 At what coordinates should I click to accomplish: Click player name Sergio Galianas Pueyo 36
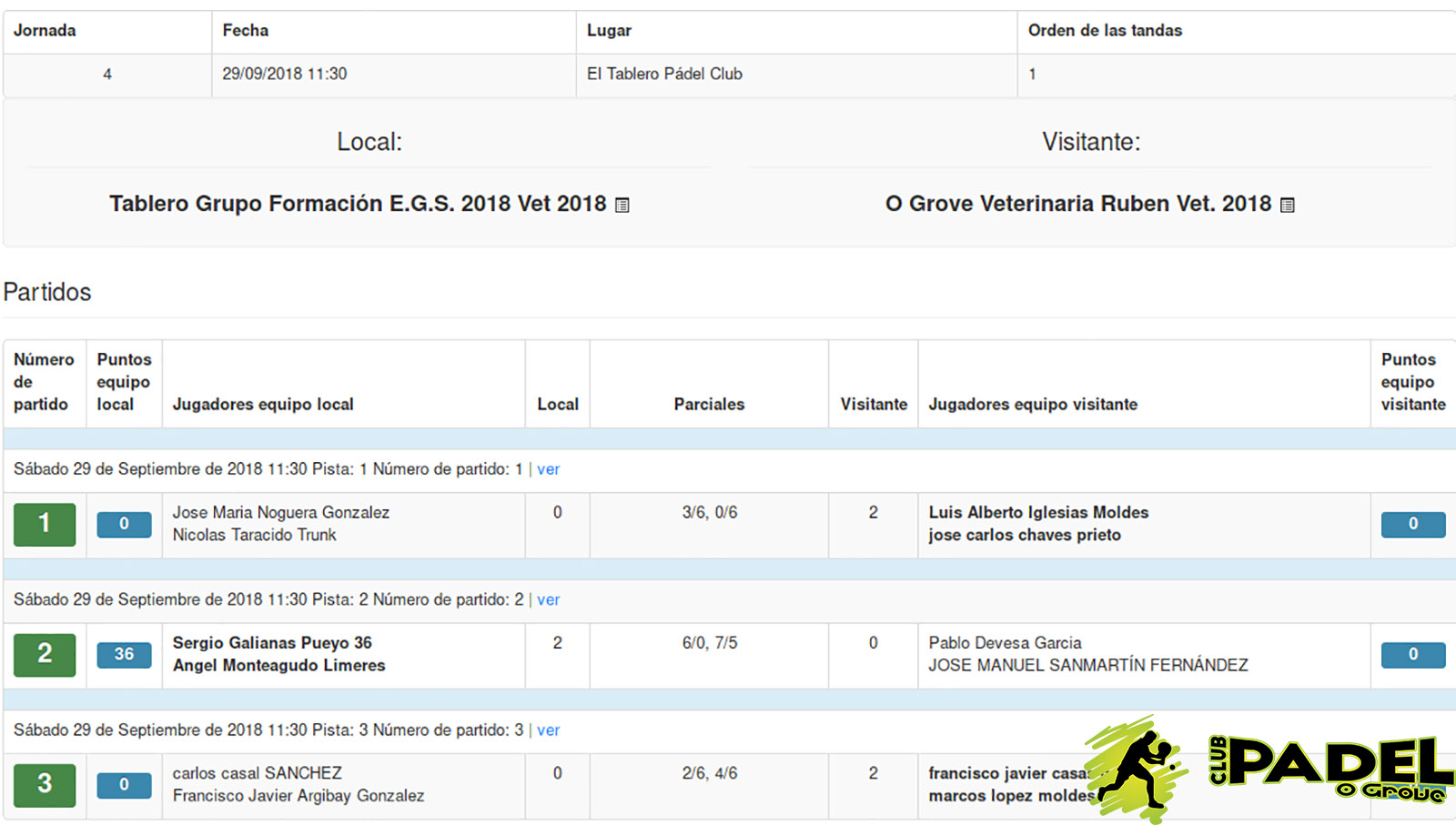pyautogui.click(x=272, y=643)
